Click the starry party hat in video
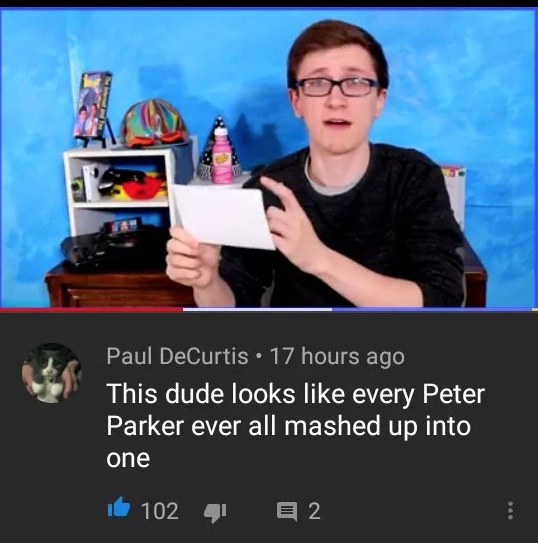The width and height of the screenshot is (538, 544). 219,148
